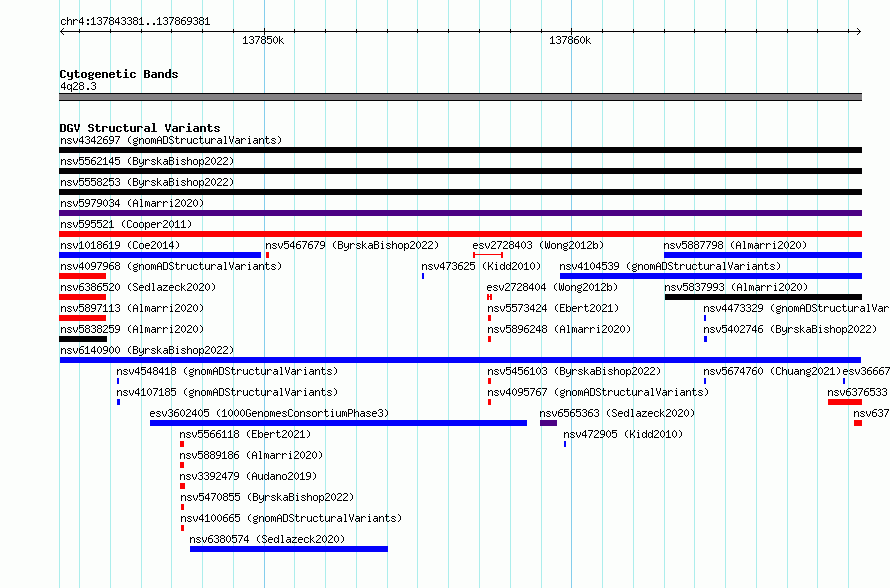Select esv2728404 Wong2012b label
Screen dimensions: 890x588
(552, 287)
